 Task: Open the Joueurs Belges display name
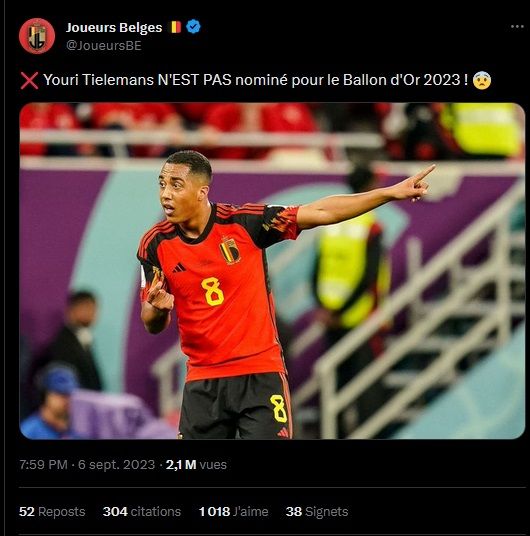tap(114, 27)
